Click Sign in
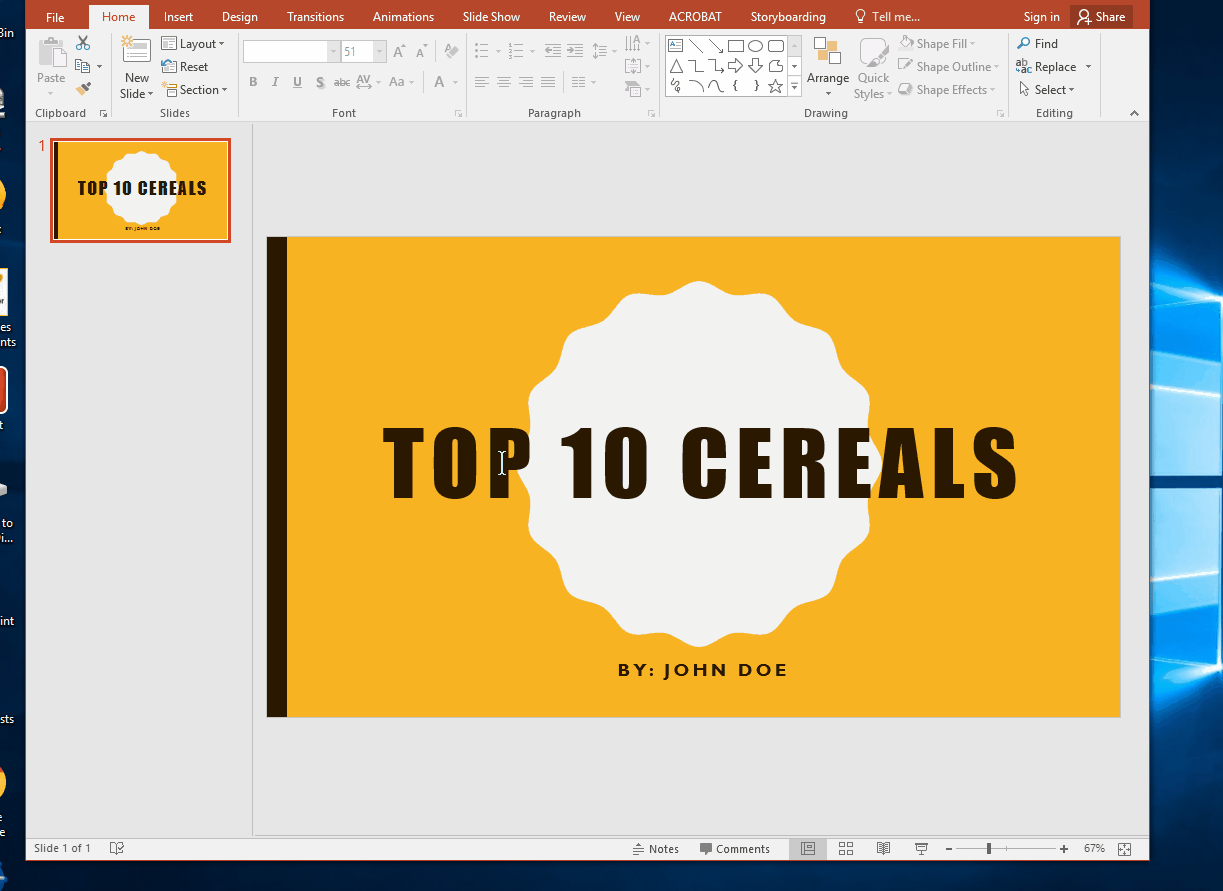 tap(1041, 17)
